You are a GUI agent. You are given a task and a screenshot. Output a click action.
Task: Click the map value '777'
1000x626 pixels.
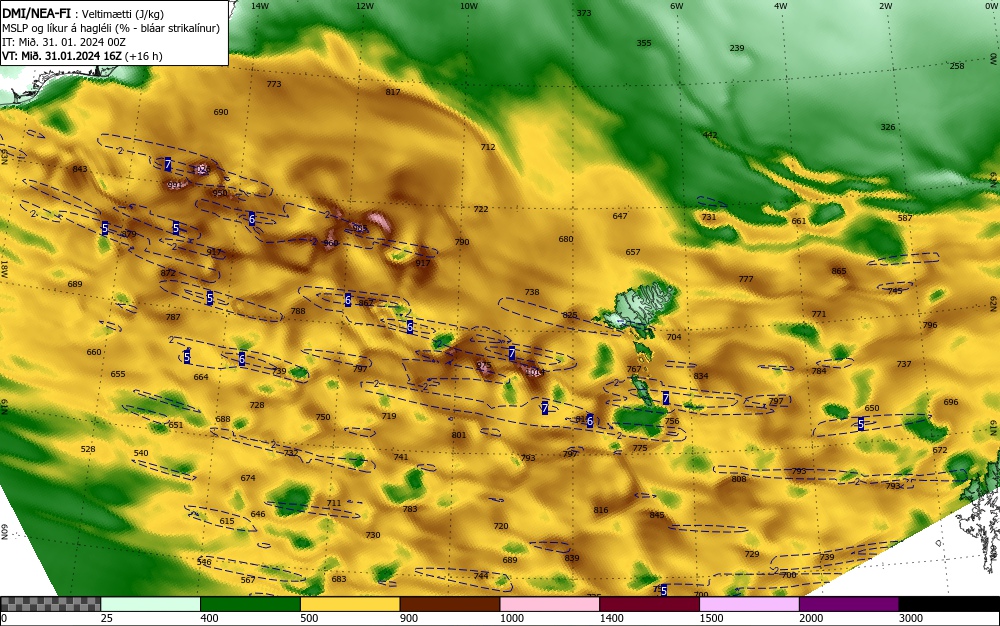[x=746, y=279]
